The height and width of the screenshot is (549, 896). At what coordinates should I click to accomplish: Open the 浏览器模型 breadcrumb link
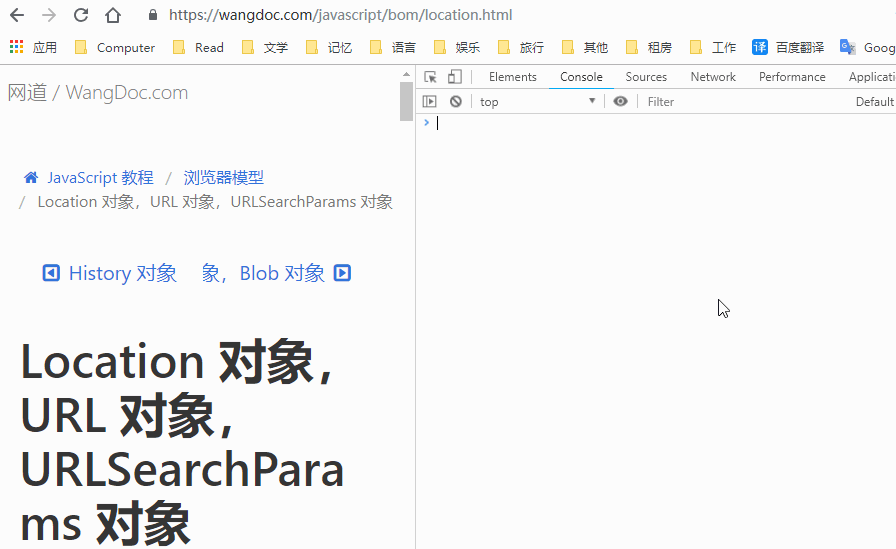click(223, 178)
